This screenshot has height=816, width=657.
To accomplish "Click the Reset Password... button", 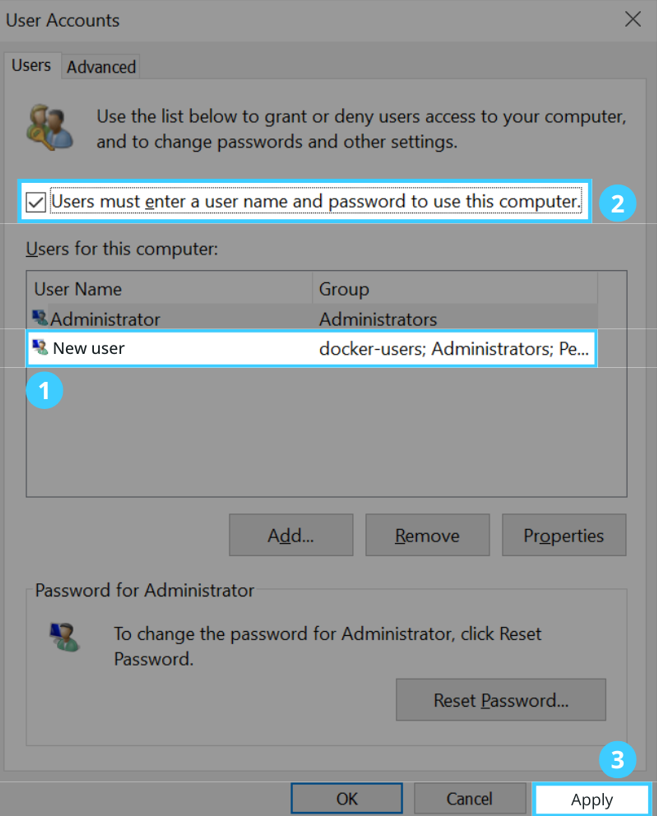I will click(500, 700).
